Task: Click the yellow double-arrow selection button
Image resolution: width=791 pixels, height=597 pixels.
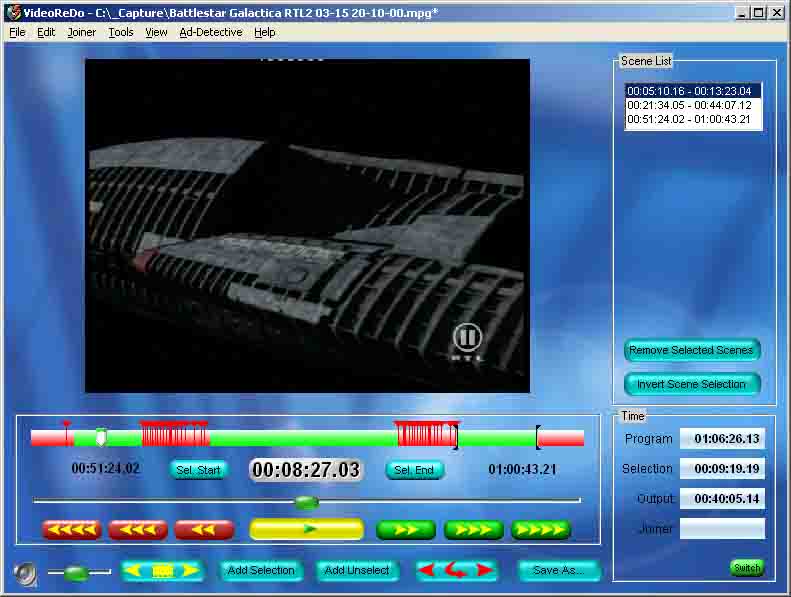Action: click(161, 570)
